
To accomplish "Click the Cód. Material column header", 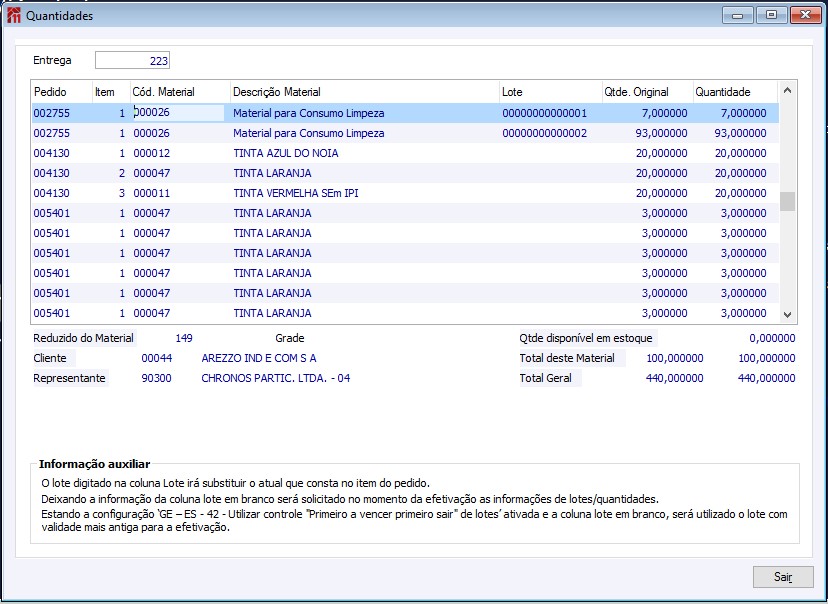I will 179,92.
